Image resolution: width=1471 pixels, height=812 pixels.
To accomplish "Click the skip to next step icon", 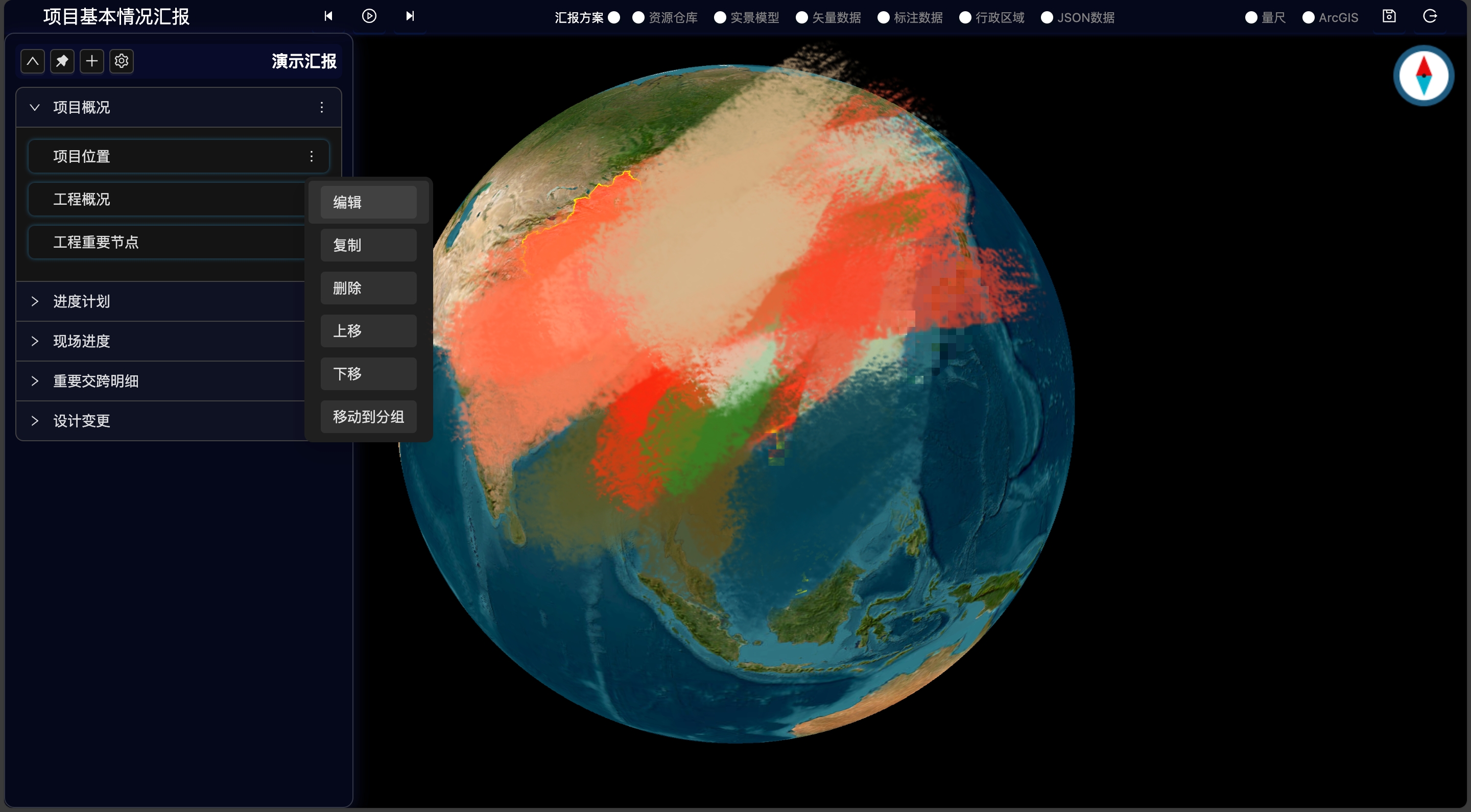I will [410, 16].
